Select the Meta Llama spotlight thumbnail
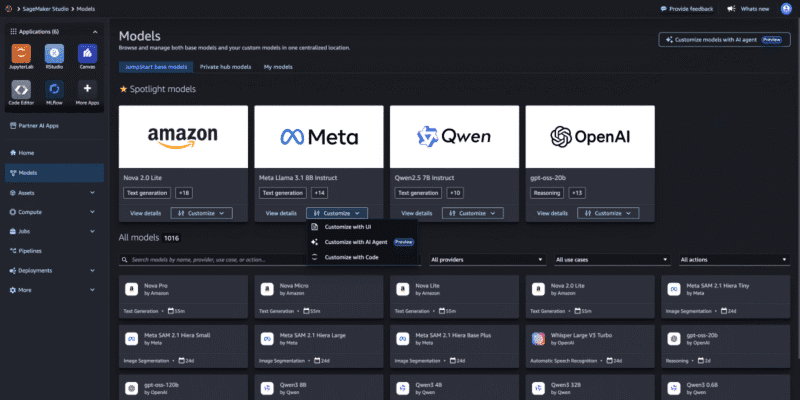This screenshot has height=400, width=800. coord(319,137)
